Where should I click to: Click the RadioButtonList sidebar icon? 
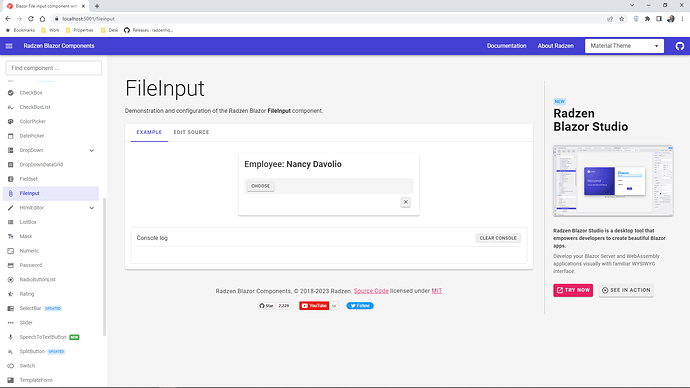point(11,280)
